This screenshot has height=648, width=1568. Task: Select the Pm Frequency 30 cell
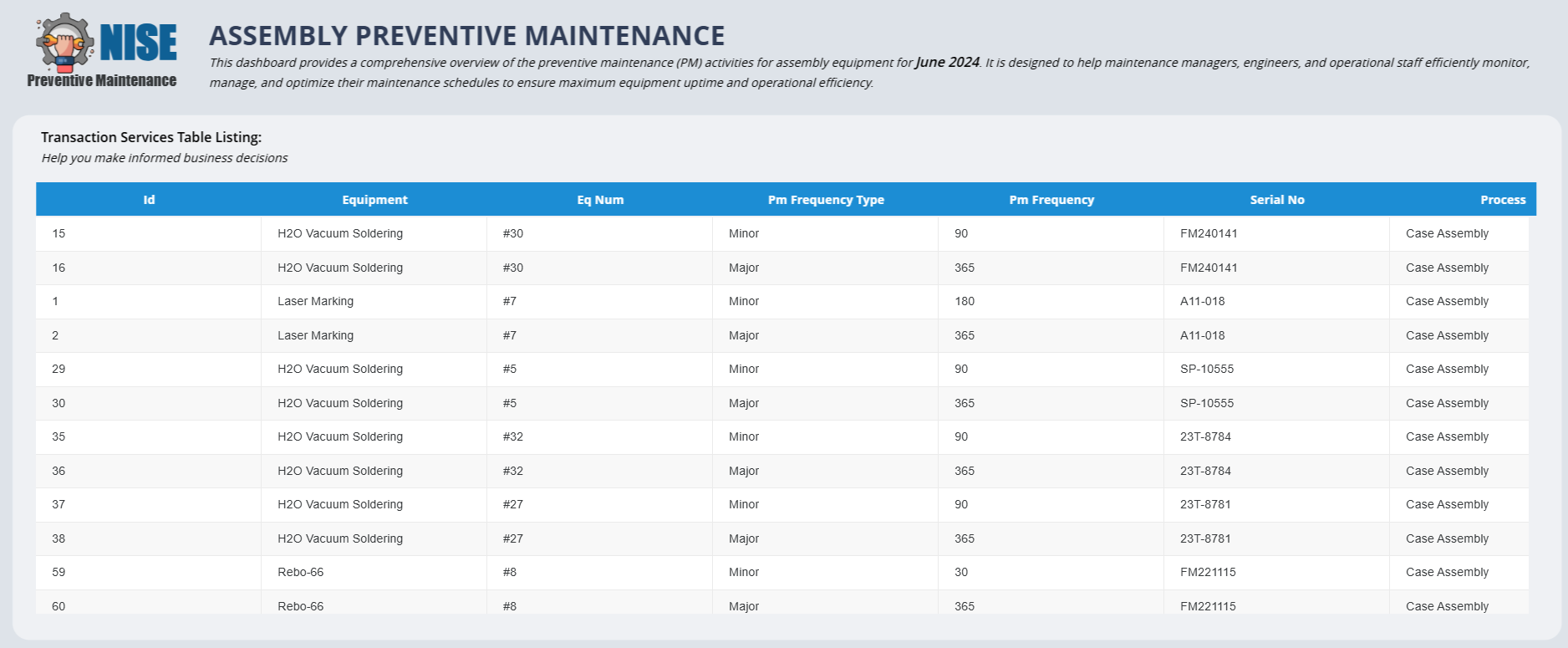click(x=961, y=572)
